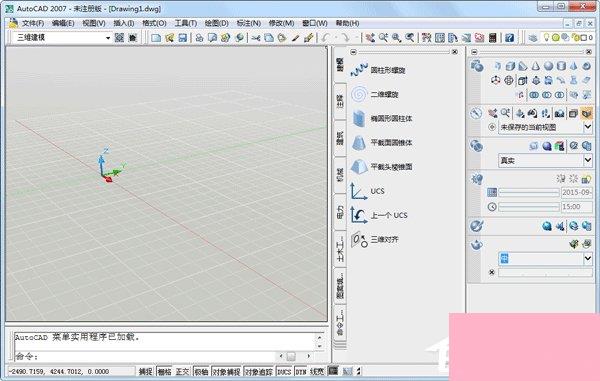Click the Union boolean icon in dashboard

coord(534,94)
